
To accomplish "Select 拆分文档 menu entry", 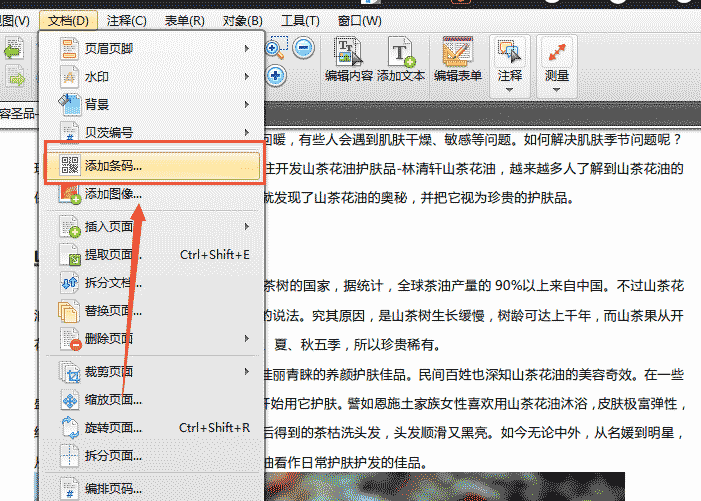I will [x=152, y=282].
